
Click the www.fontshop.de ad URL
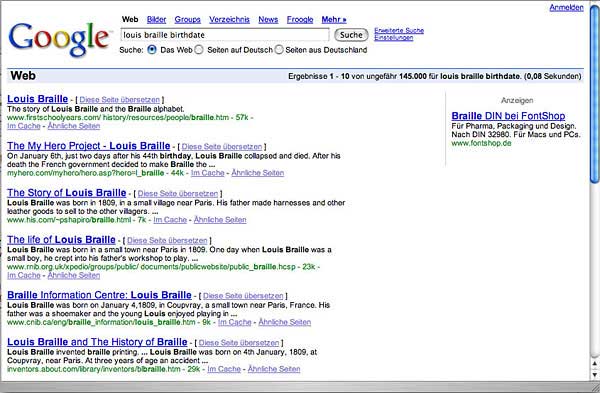481,143
